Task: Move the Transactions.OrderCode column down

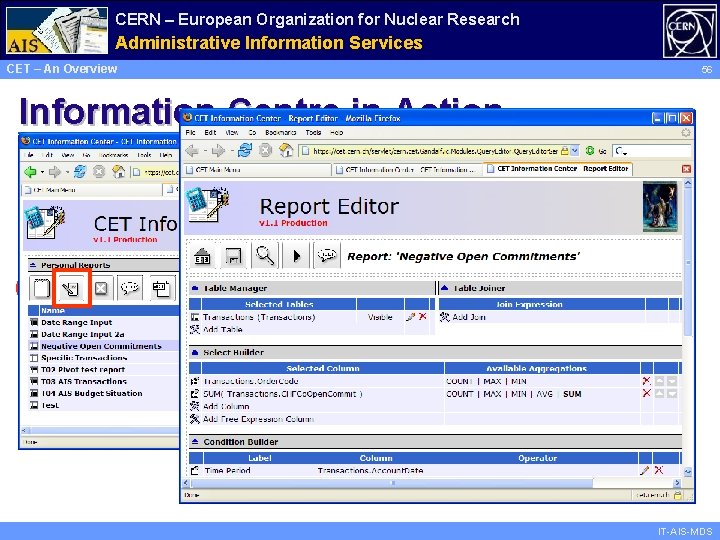Action: (672, 381)
